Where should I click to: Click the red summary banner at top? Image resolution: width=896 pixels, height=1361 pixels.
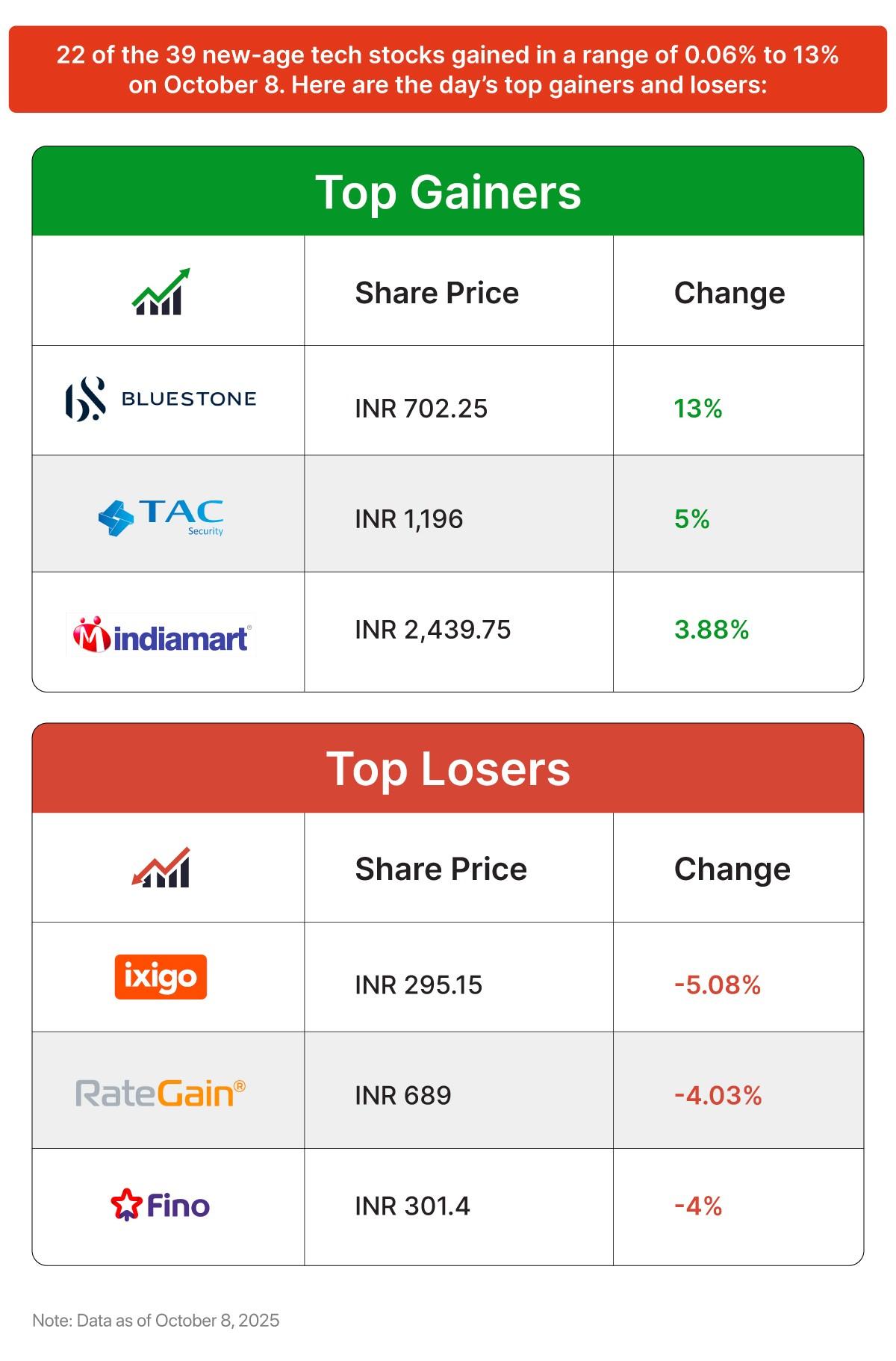tap(448, 69)
